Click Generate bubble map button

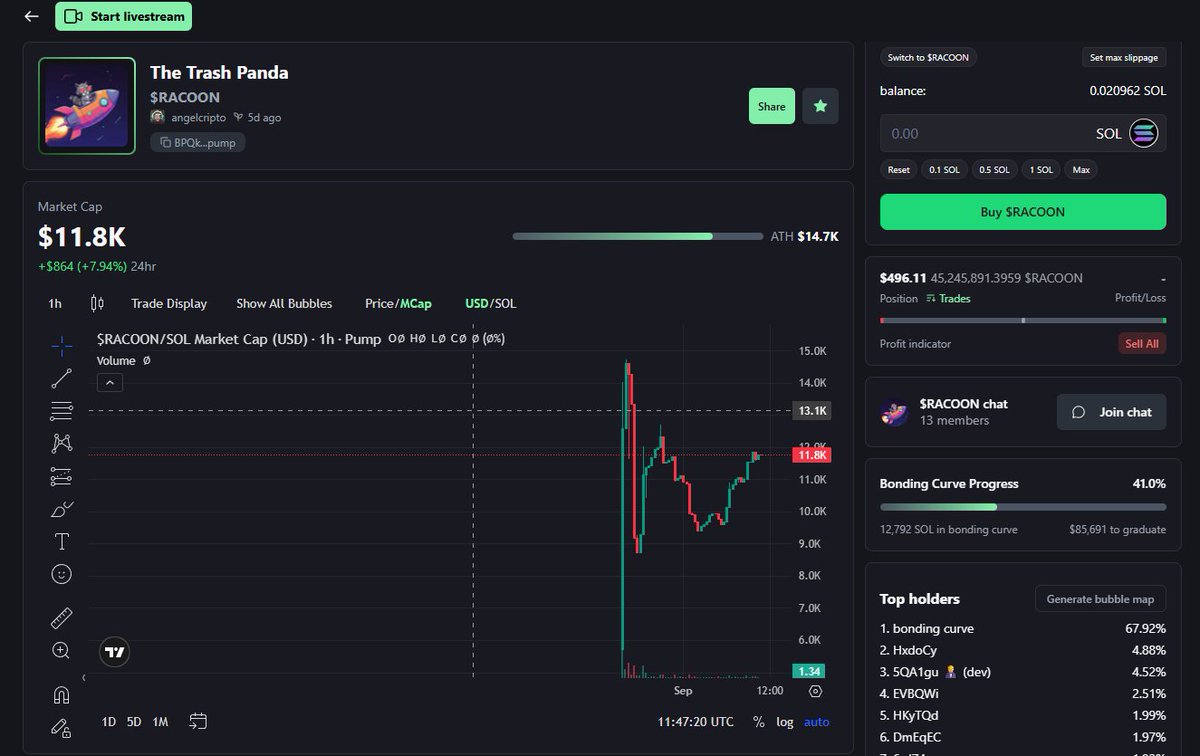(x=1100, y=599)
